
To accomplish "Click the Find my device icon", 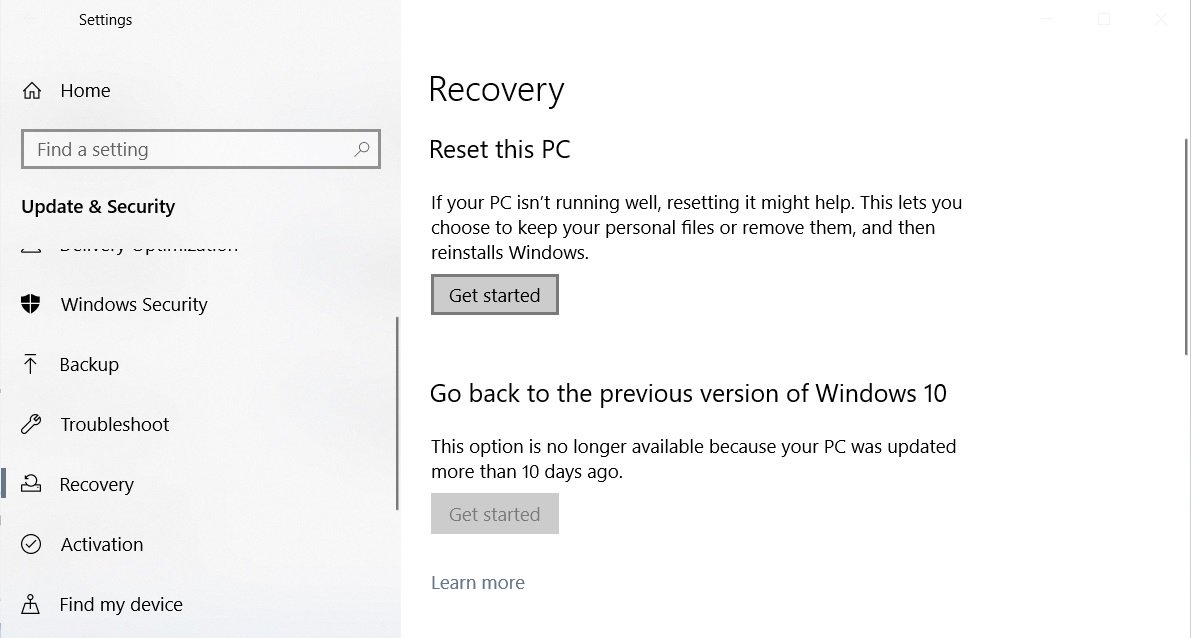I will point(31,605).
